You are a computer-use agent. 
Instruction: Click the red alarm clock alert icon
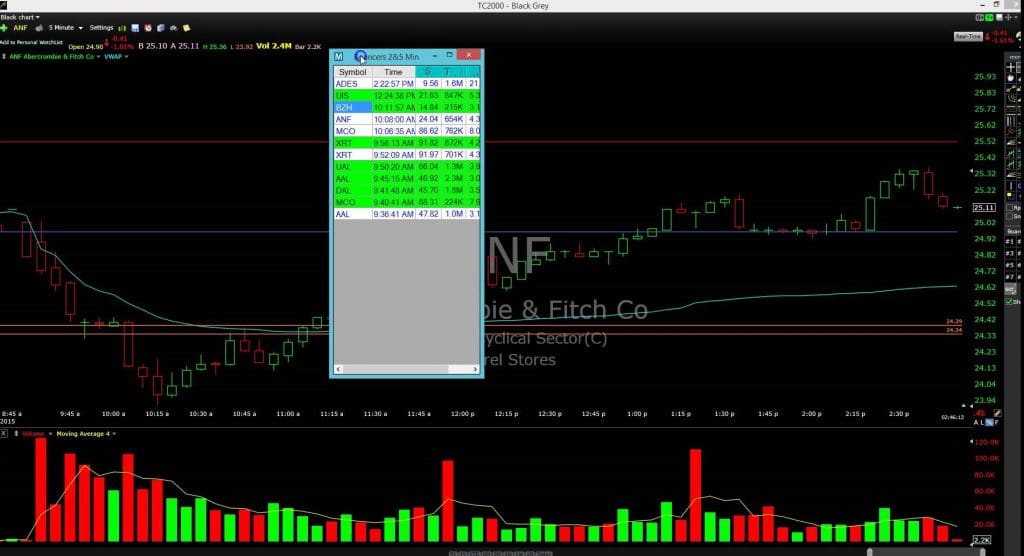[x=148, y=28]
